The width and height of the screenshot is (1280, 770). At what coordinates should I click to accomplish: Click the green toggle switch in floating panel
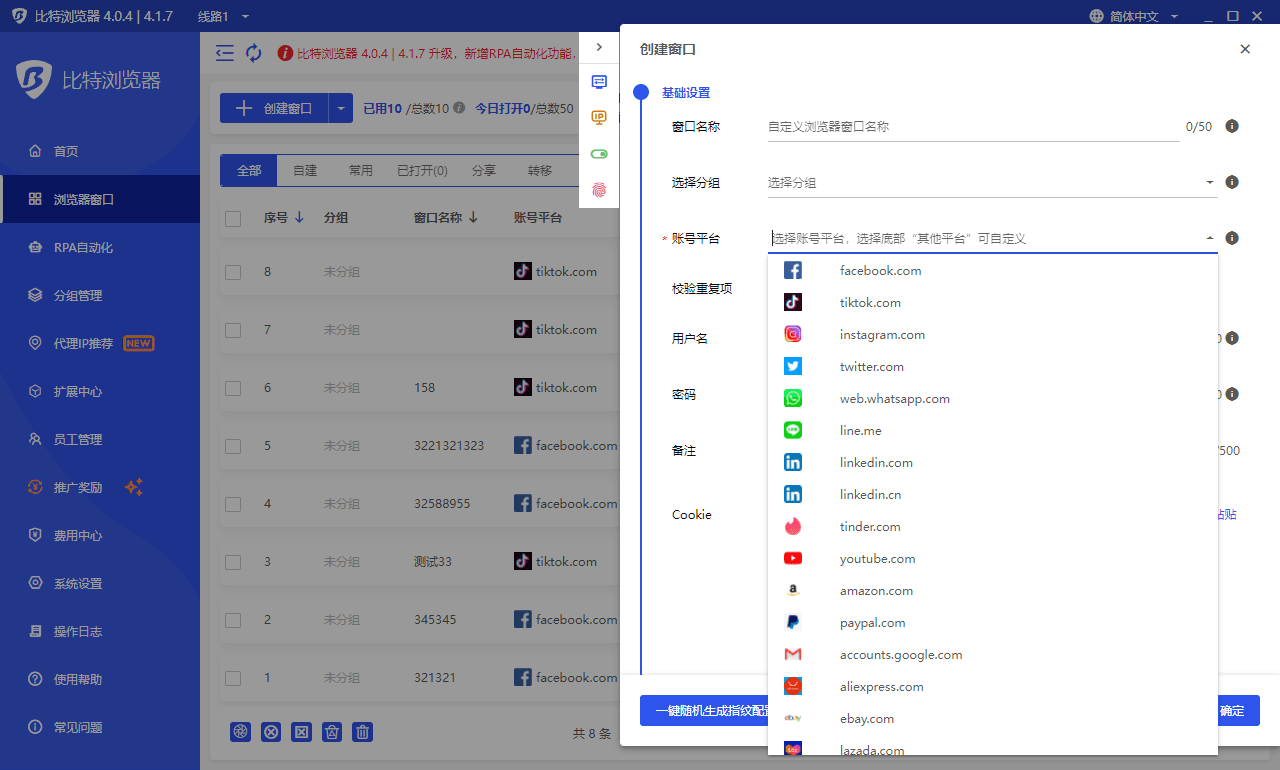tap(599, 154)
